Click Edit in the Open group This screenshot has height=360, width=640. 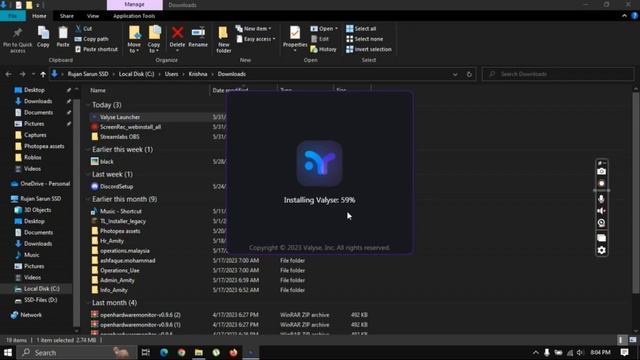tap(320, 39)
